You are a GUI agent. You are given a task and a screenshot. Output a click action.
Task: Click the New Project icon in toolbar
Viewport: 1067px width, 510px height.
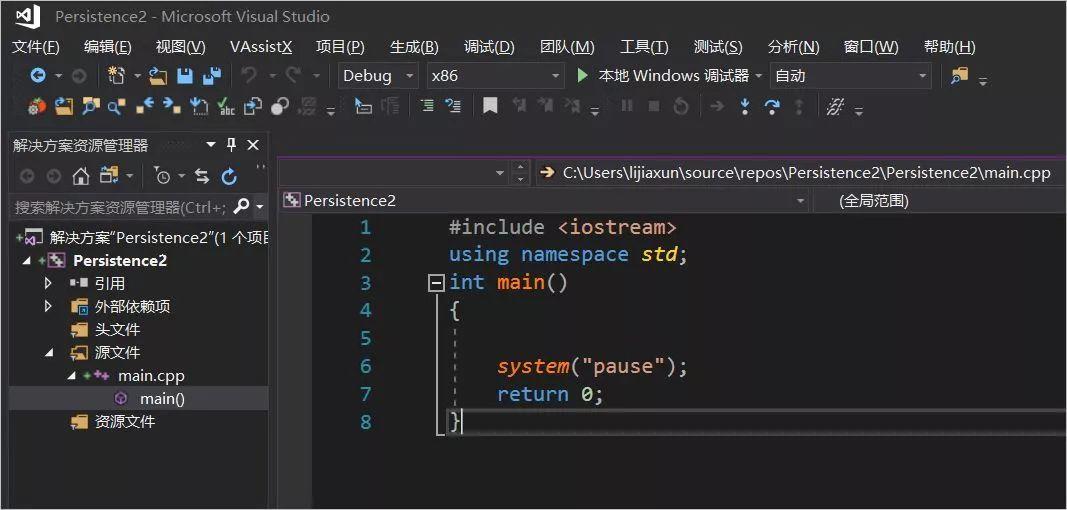point(116,76)
